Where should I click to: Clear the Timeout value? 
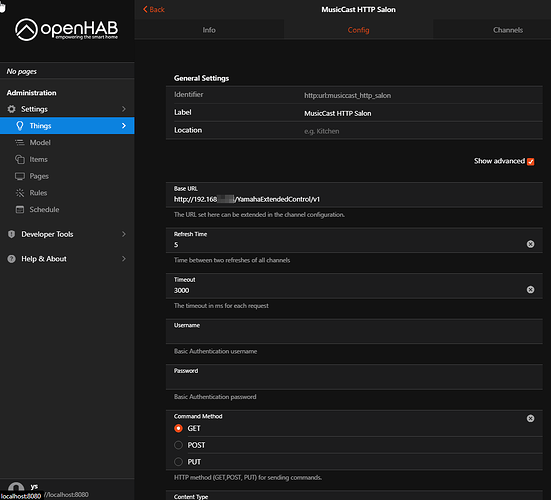click(x=530, y=290)
